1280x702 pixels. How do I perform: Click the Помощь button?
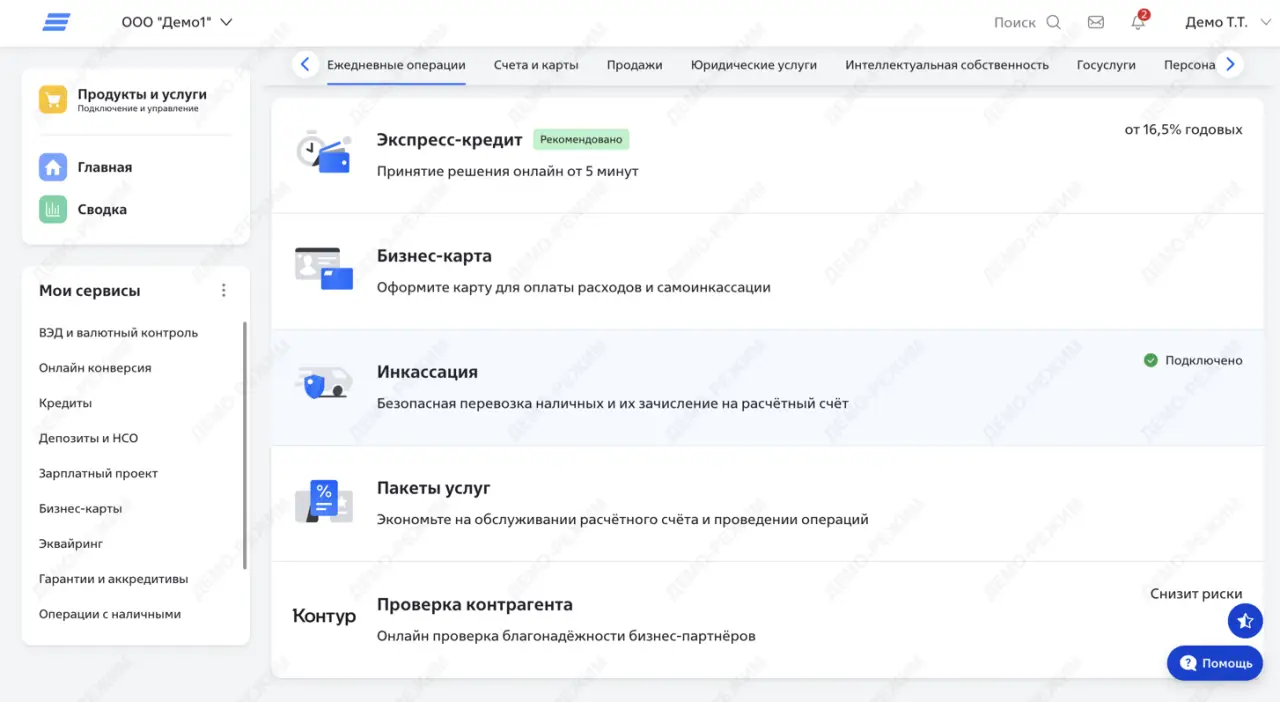coord(1214,662)
